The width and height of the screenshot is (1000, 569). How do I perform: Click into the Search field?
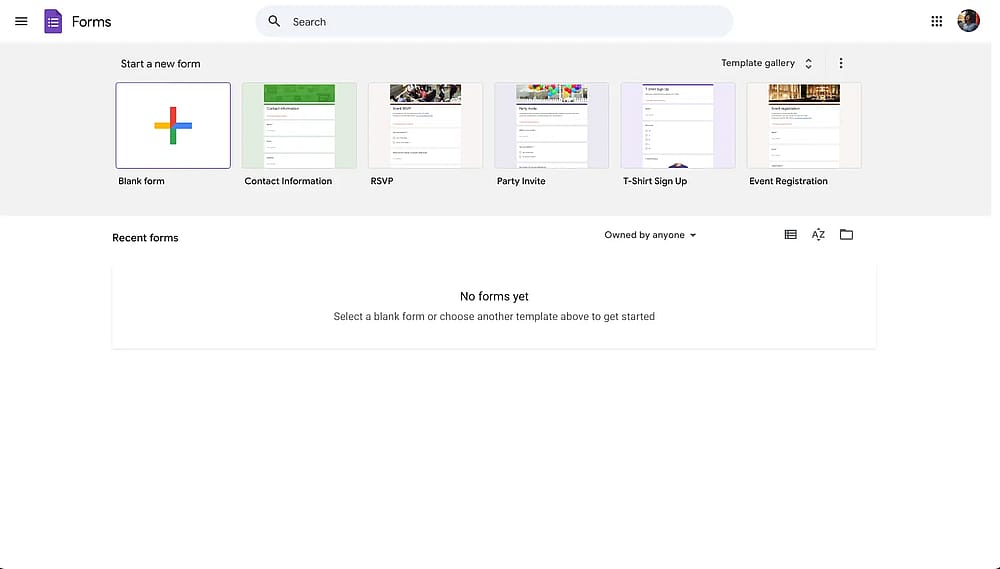pos(494,22)
